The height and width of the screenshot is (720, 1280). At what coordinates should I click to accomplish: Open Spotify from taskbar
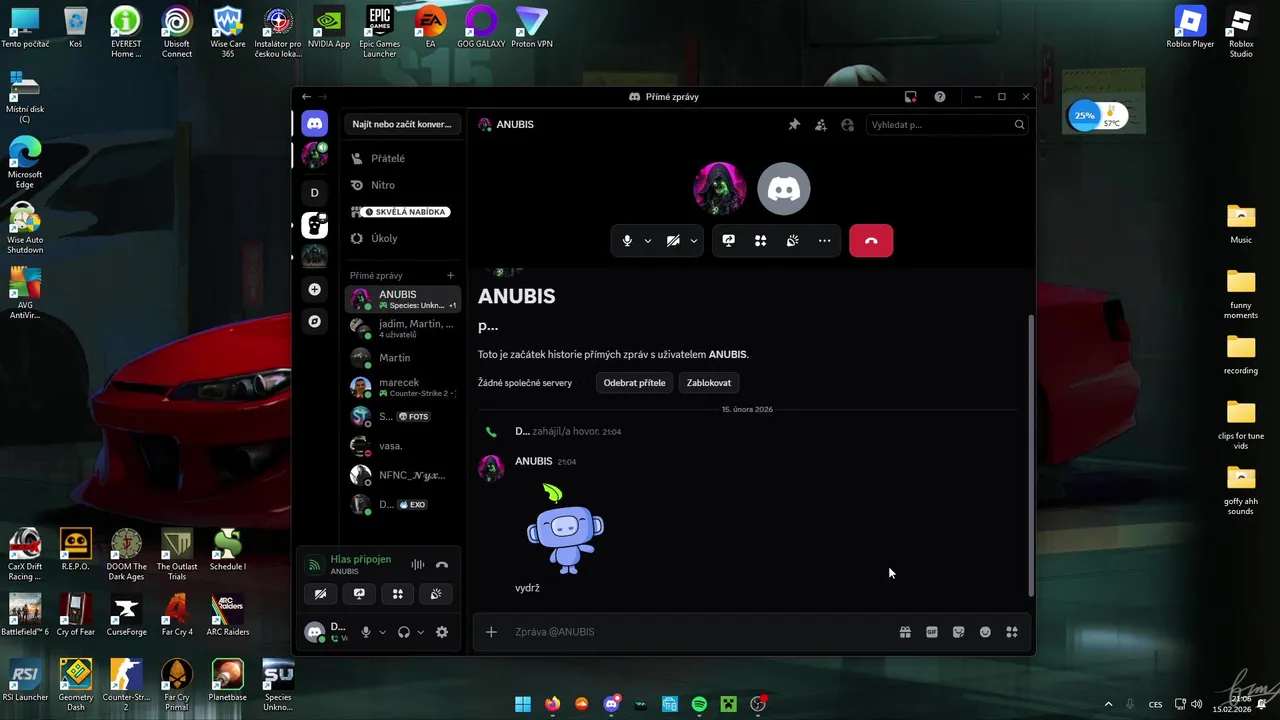(699, 704)
